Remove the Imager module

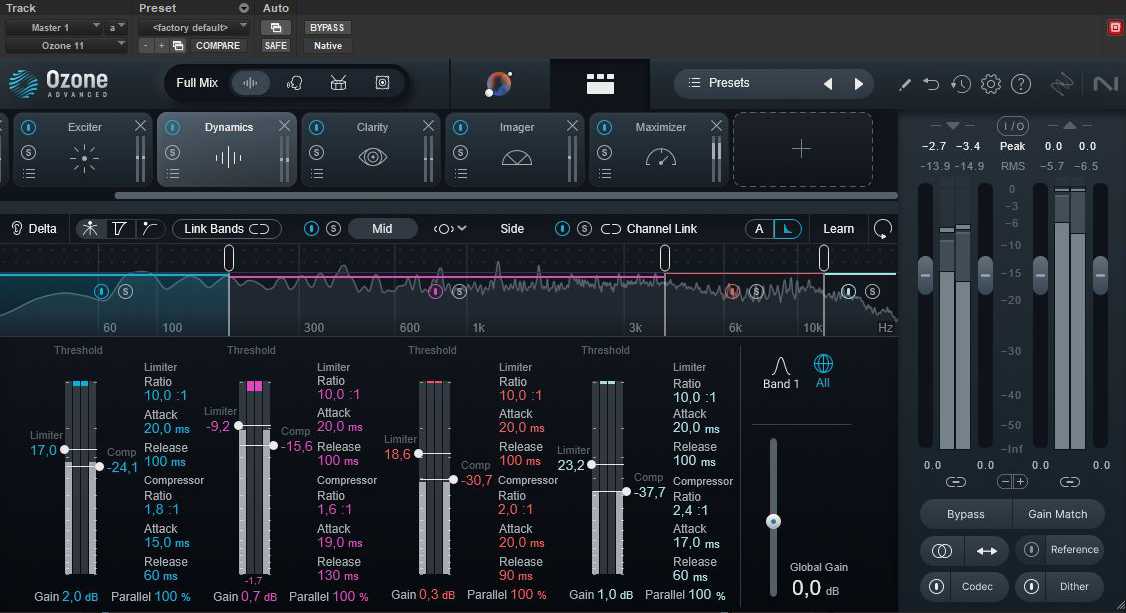[572, 126]
